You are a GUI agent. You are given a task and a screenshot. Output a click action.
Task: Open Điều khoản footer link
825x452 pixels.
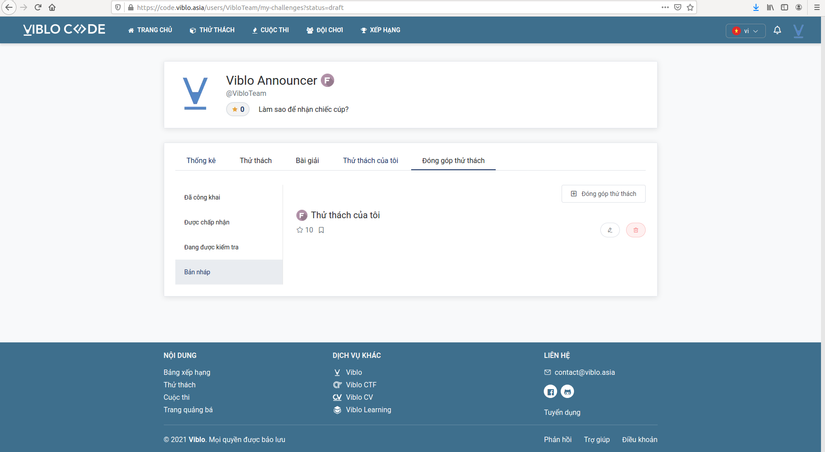(640, 439)
